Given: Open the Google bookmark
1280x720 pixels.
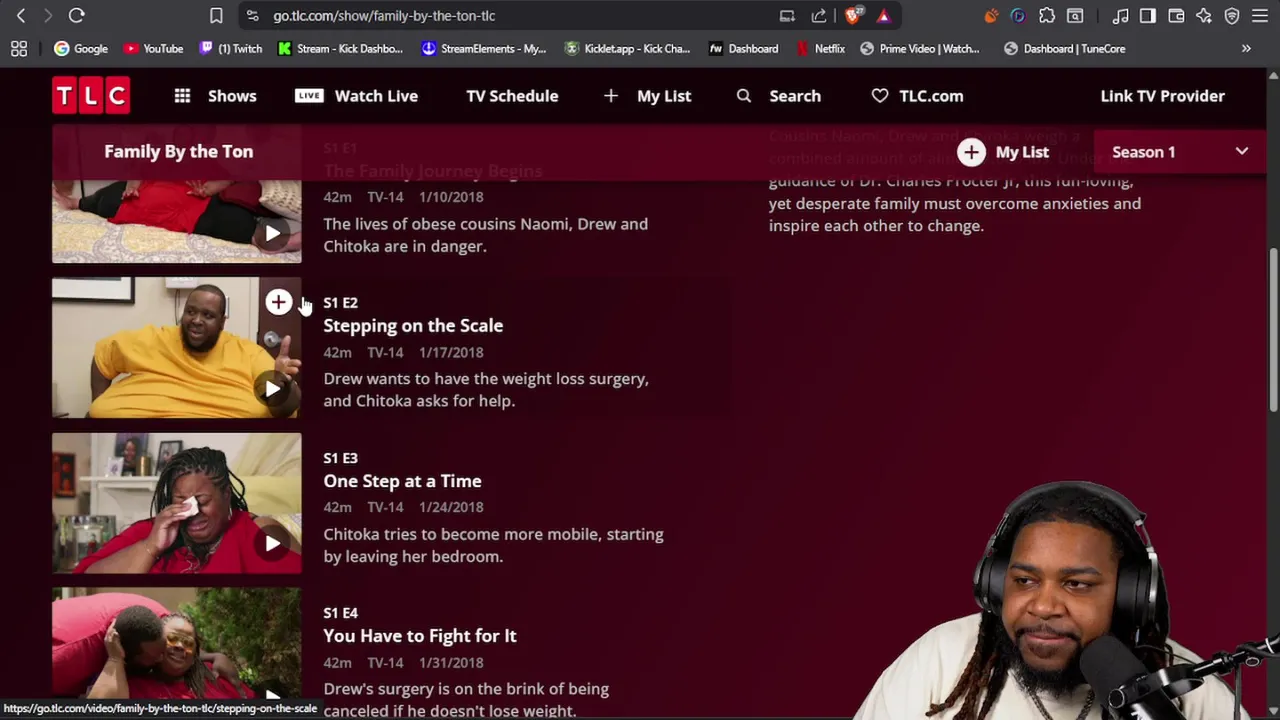Looking at the screenshot, I should [81, 49].
